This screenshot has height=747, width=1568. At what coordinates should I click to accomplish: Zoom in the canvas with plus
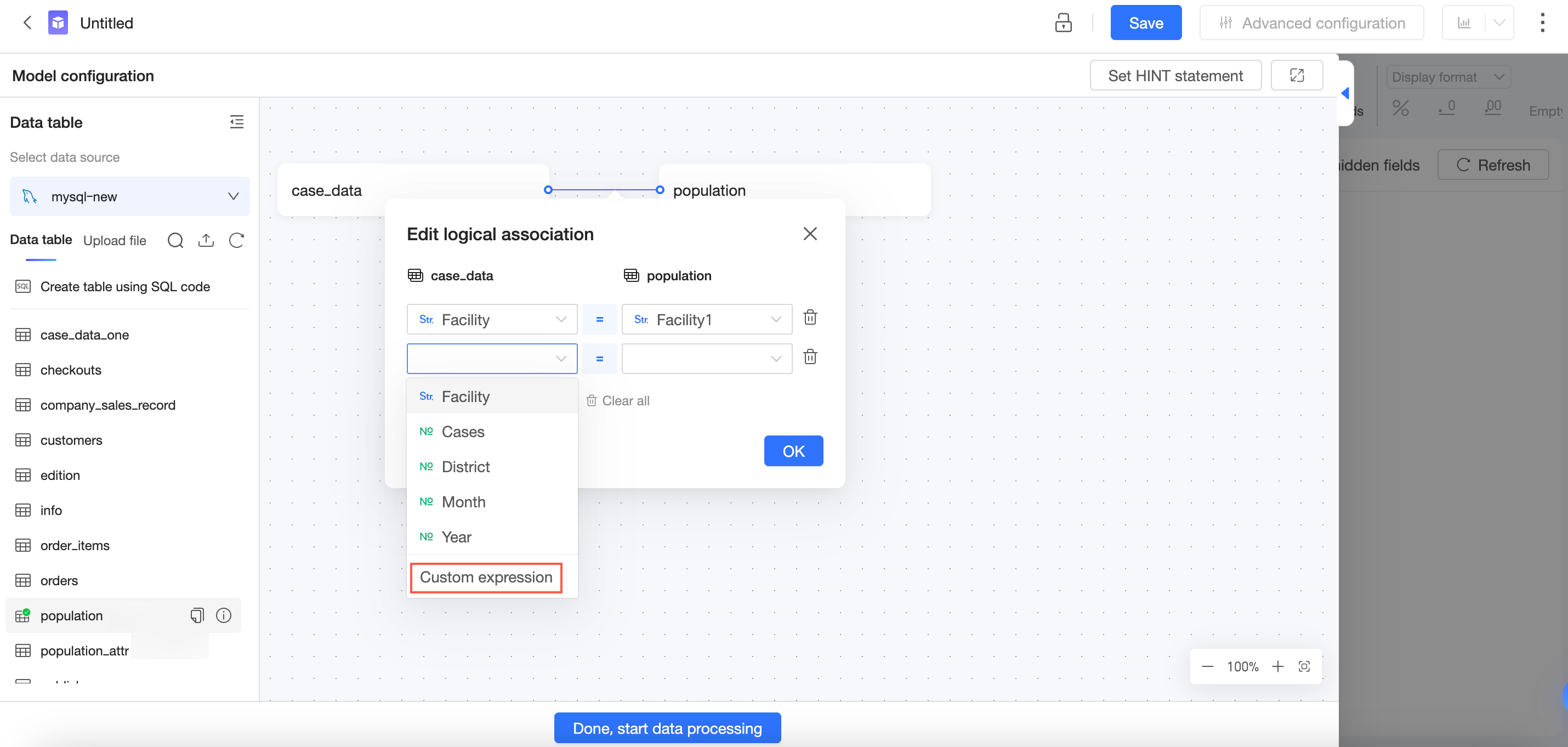point(1277,666)
